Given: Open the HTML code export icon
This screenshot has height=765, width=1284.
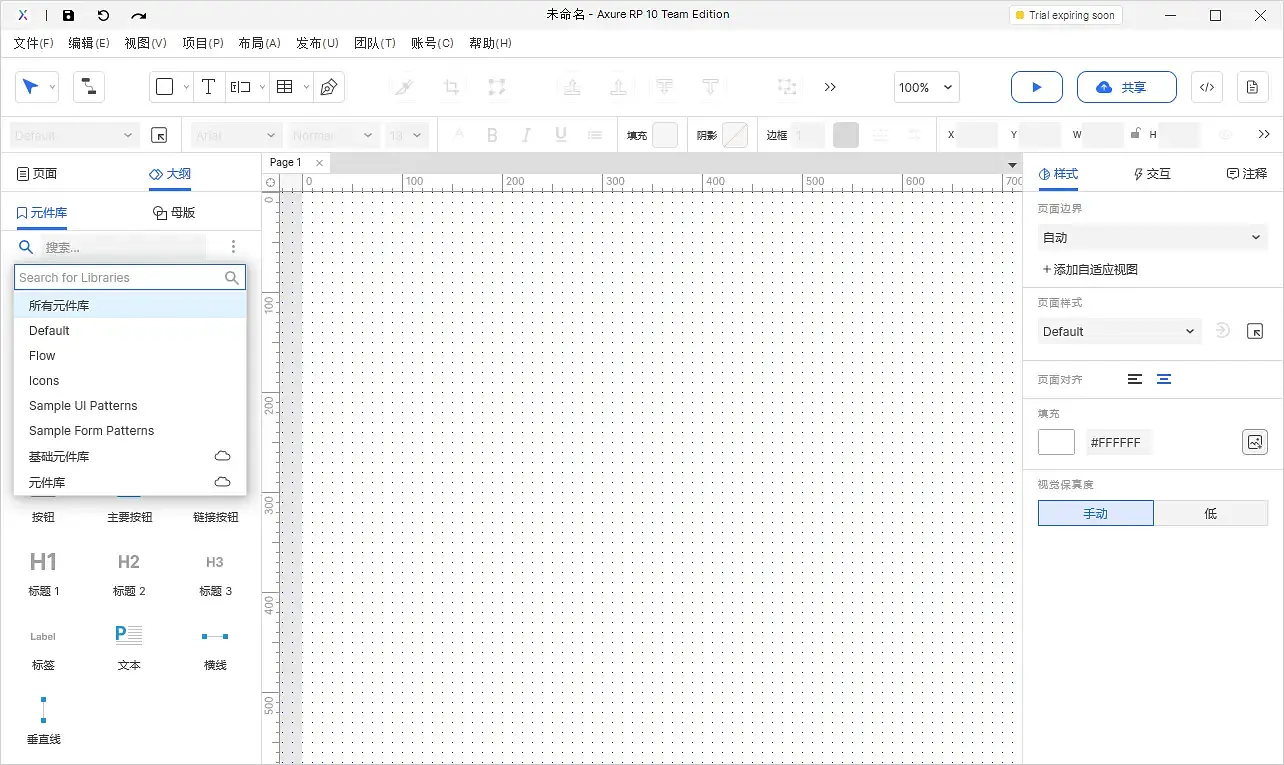Looking at the screenshot, I should point(1207,87).
